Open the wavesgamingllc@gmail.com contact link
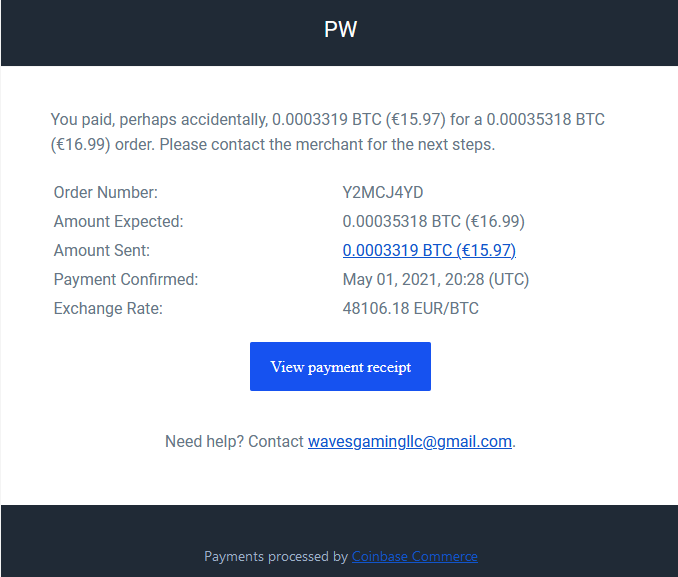Image resolution: width=678 pixels, height=577 pixels. (410, 442)
